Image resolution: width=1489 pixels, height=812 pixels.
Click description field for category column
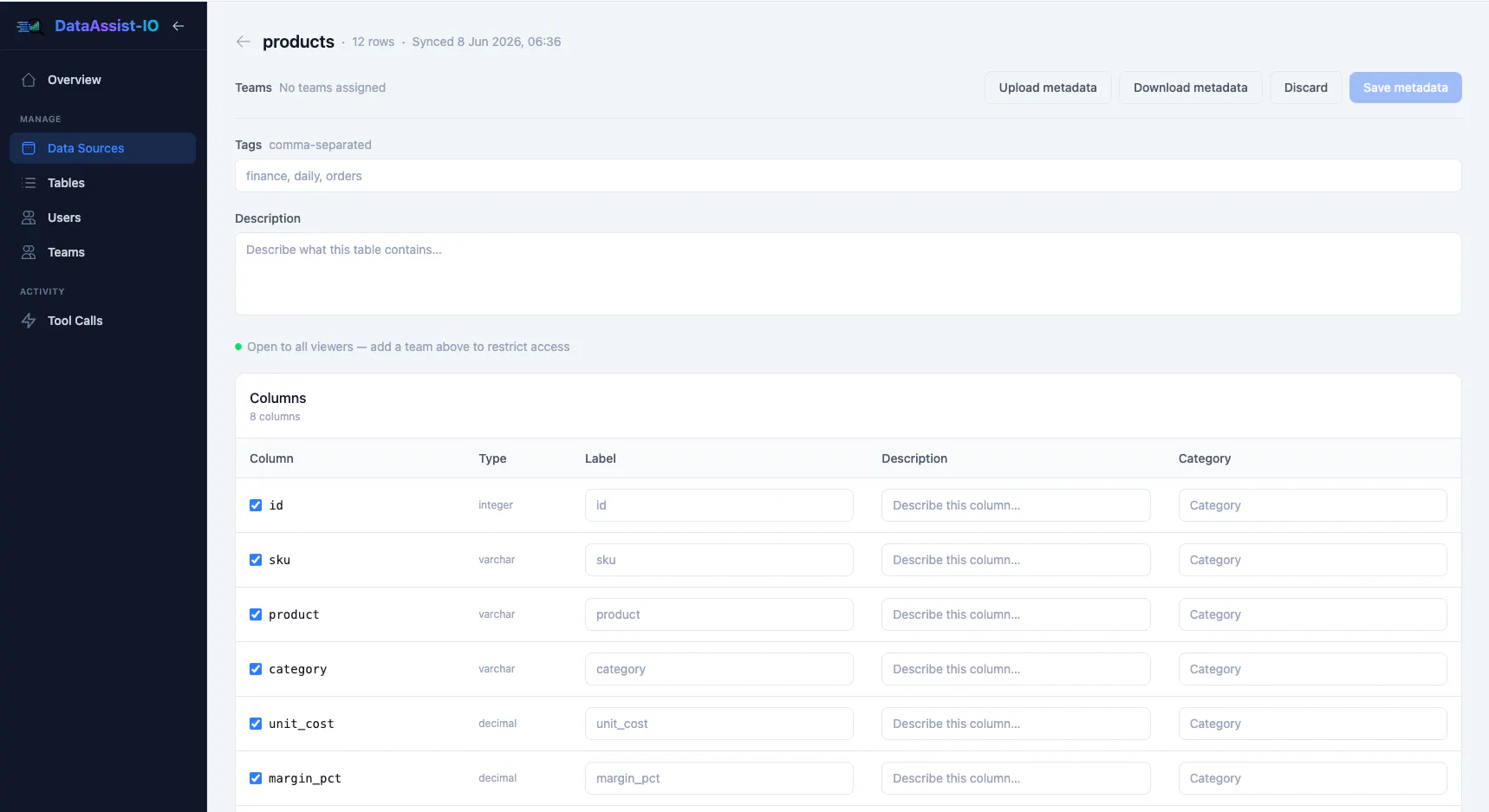coord(1016,669)
